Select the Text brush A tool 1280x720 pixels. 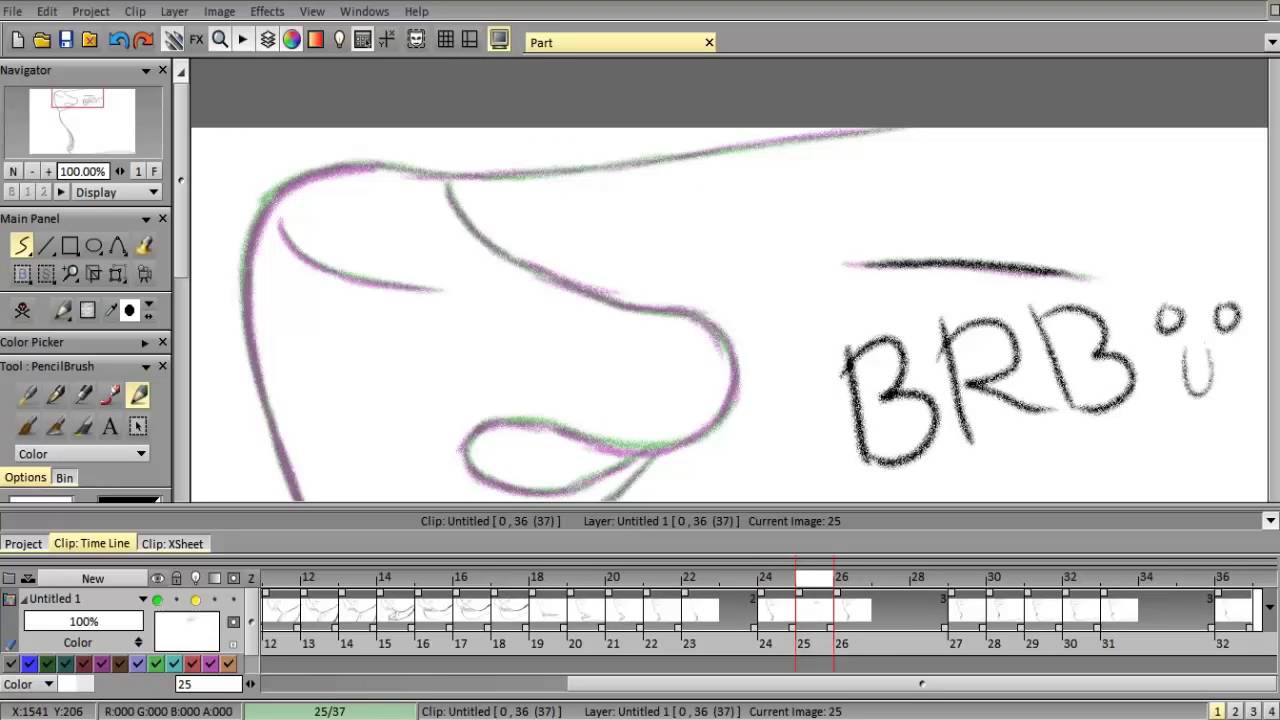click(110, 427)
